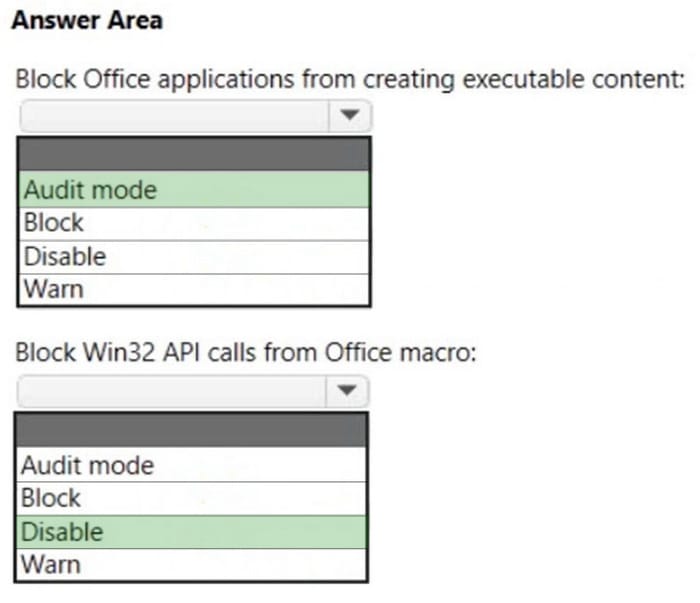Click the Answer Area heading
Screen dimensions: 700x603
(88, 21)
